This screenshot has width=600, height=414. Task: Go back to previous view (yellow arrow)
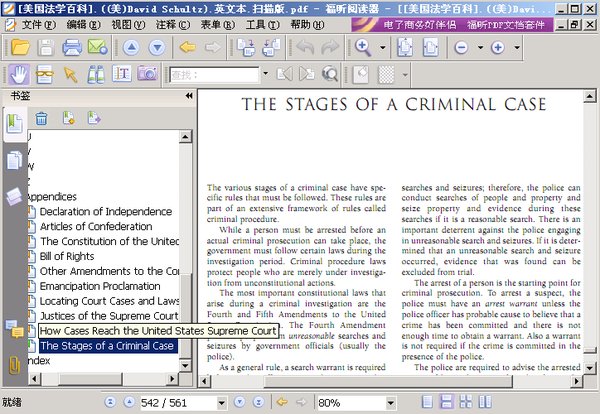[188, 47]
